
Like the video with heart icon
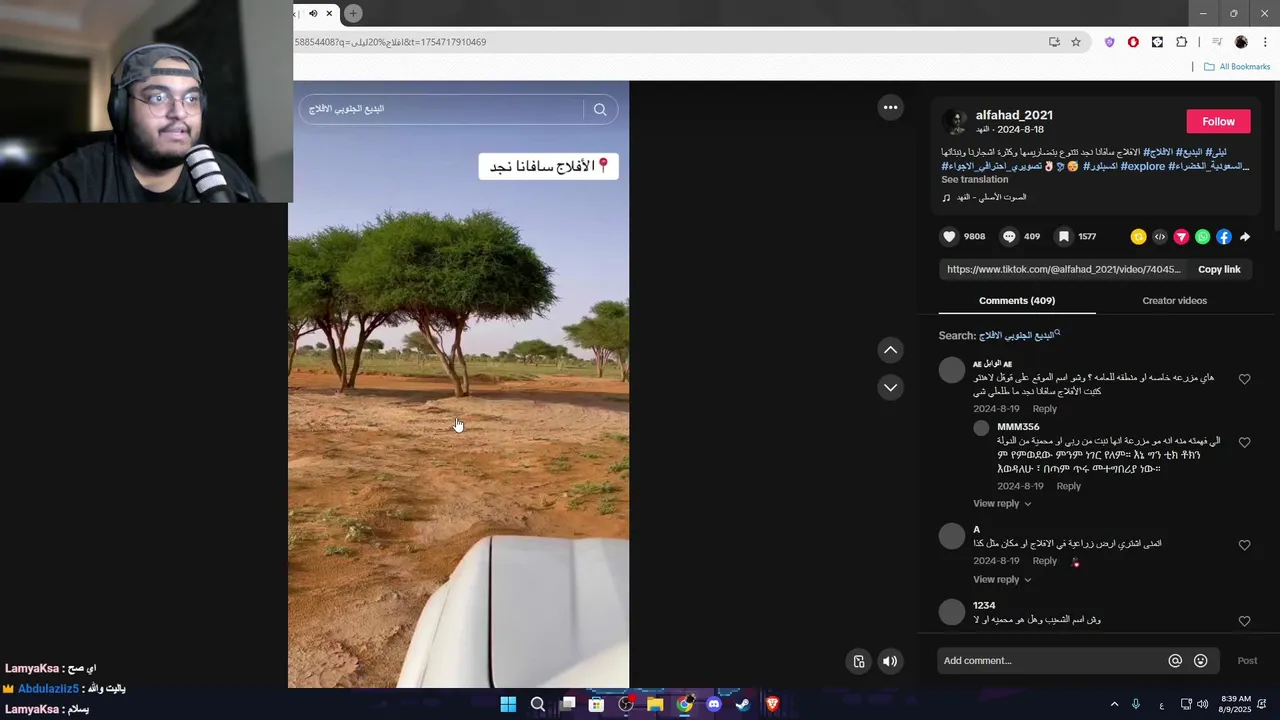click(949, 237)
